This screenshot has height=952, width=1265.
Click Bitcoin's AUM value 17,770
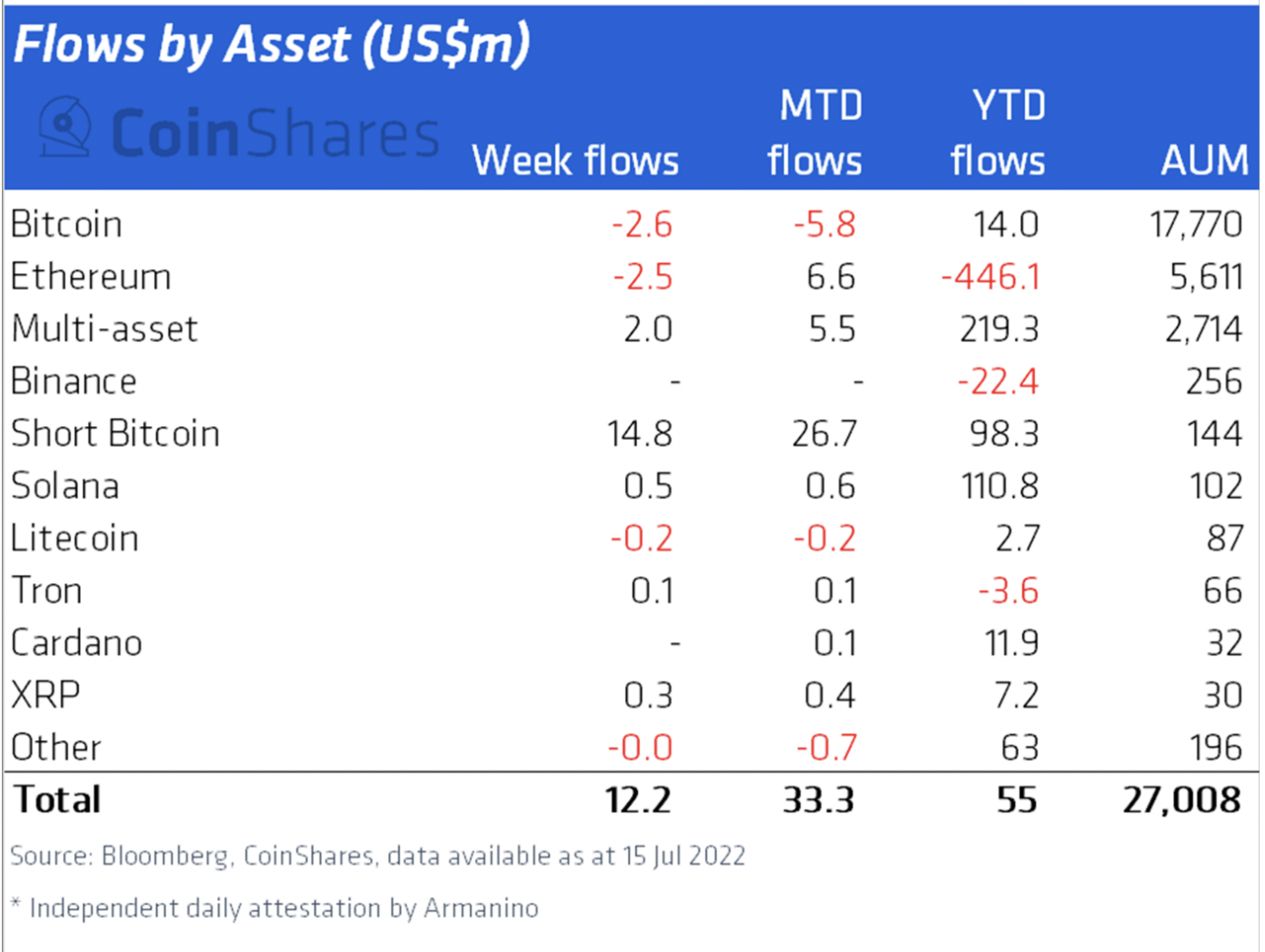coord(1196,224)
